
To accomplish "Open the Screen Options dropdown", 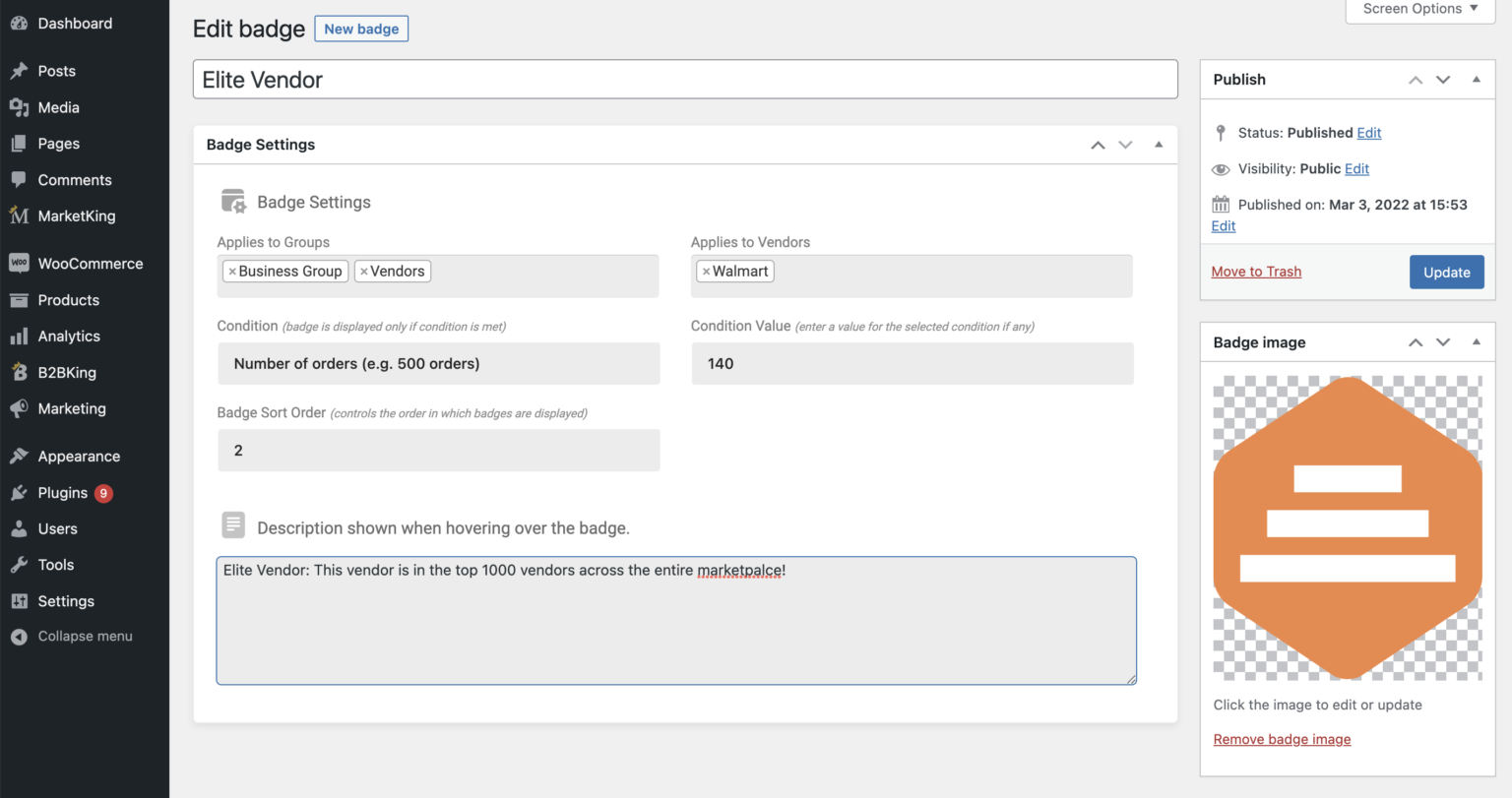I will (1419, 9).
